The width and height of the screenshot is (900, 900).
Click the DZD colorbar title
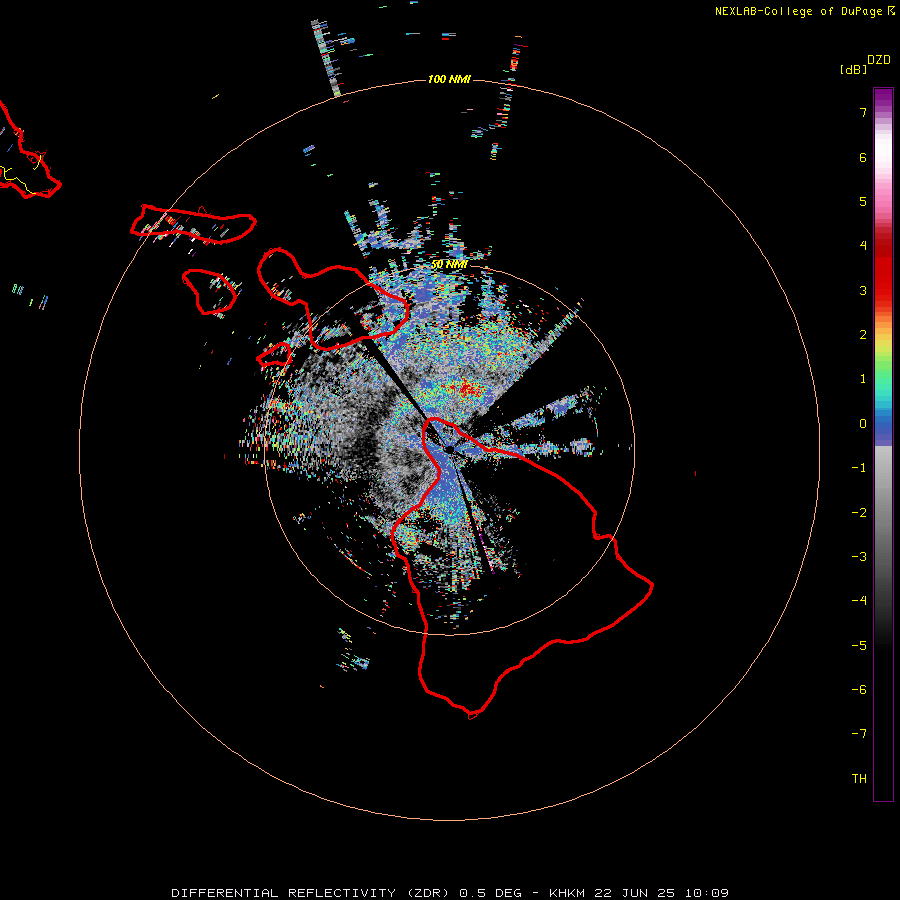click(x=879, y=60)
